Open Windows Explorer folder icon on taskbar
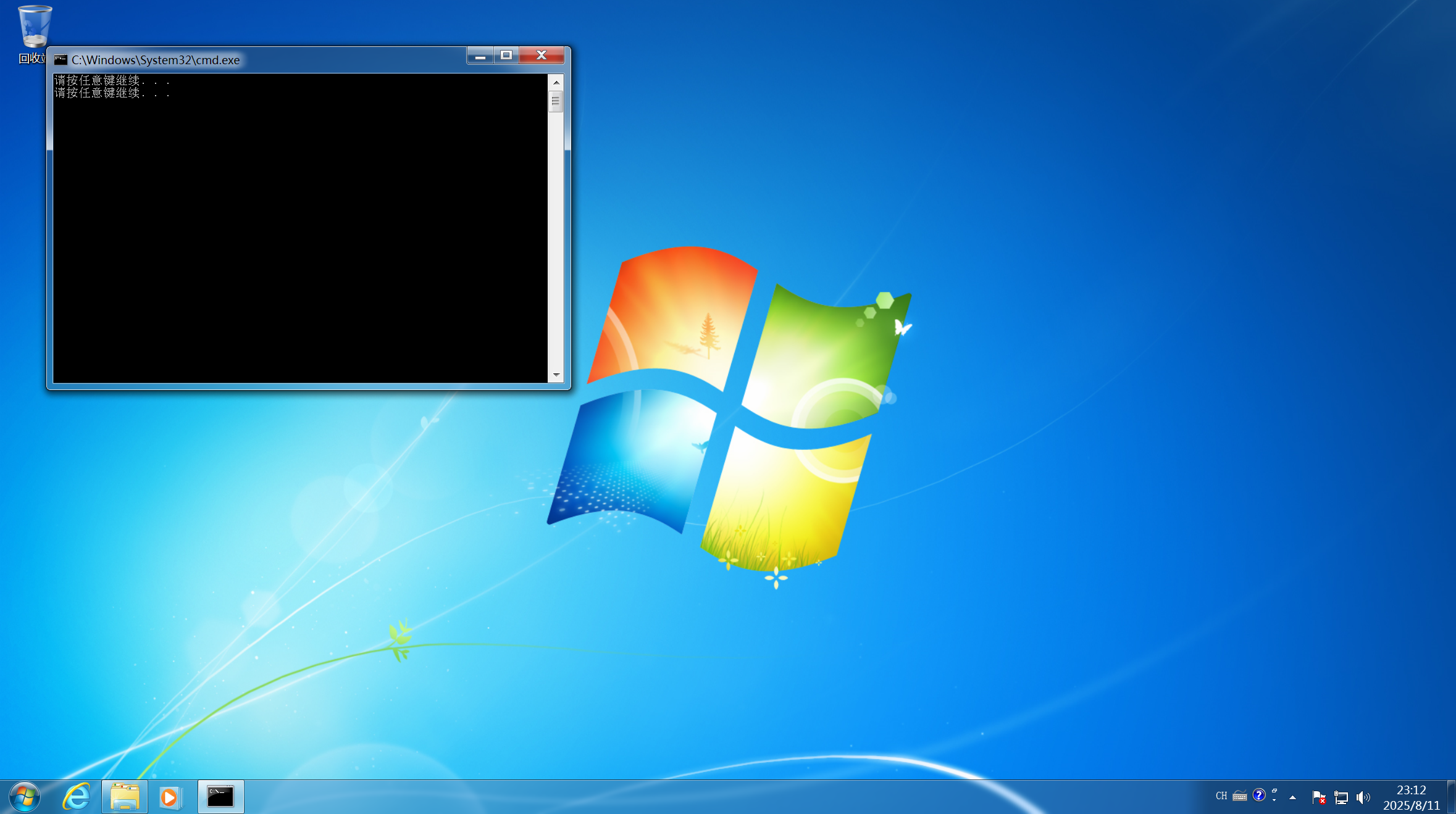The image size is (1456, 814). tap(125, 797)
